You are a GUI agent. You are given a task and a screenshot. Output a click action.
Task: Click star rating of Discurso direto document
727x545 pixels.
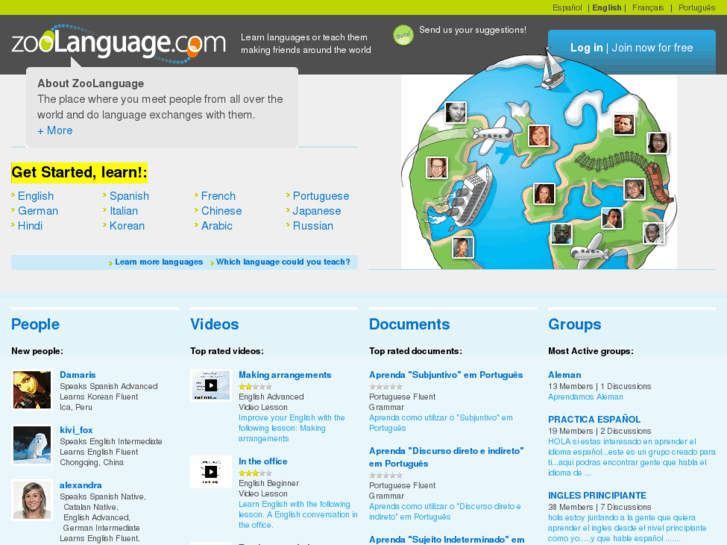pyautogui.click(x=386, y=475)
